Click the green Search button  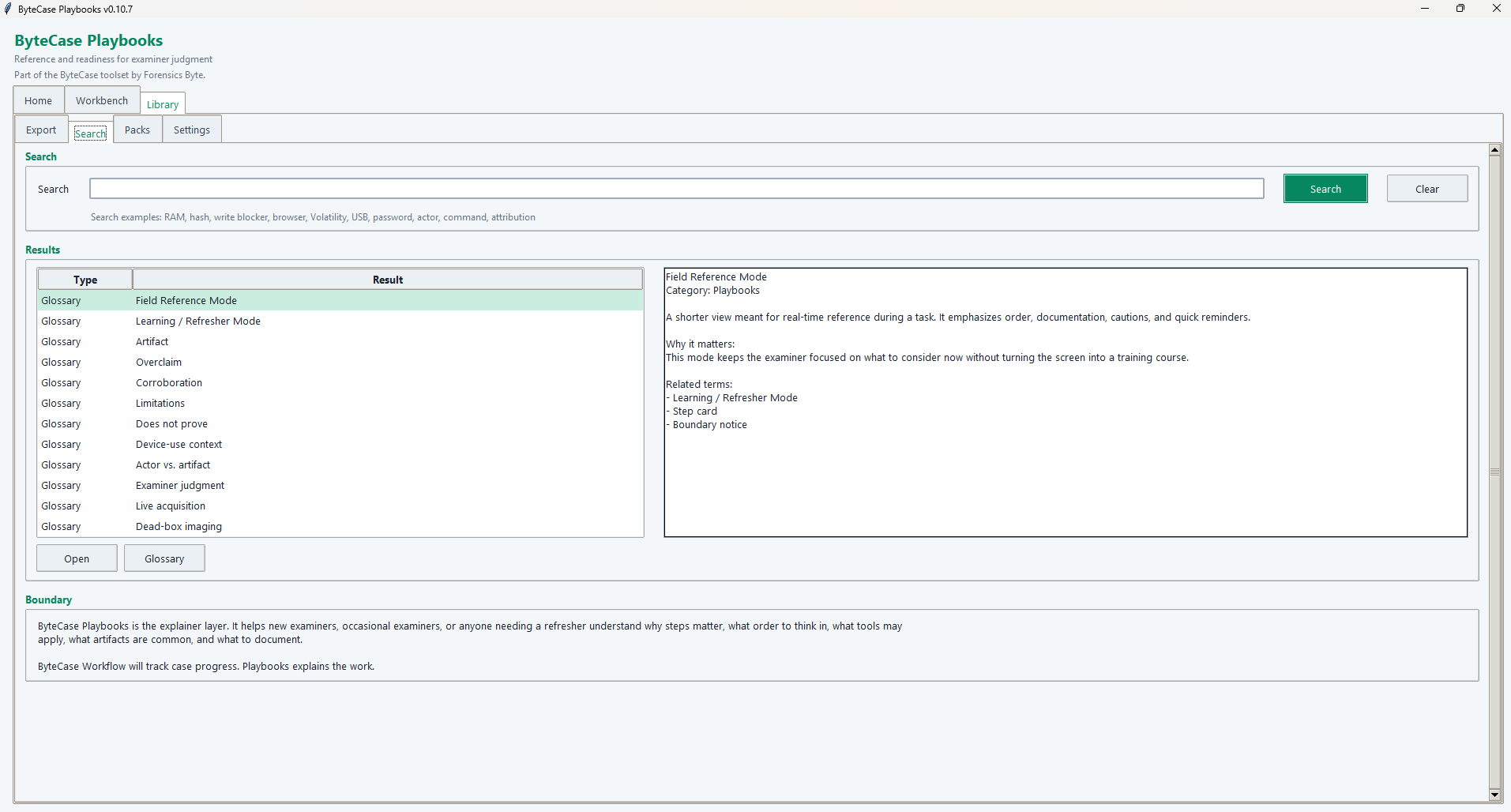click(1325, 189)
